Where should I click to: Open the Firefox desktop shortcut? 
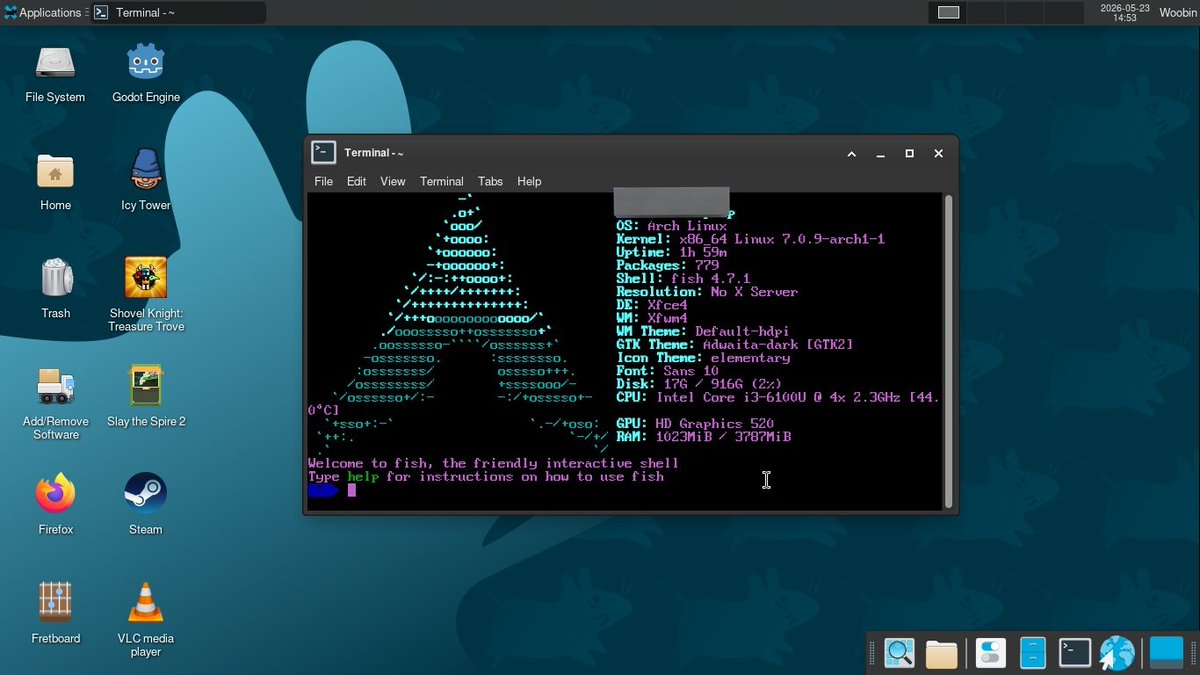55,494
